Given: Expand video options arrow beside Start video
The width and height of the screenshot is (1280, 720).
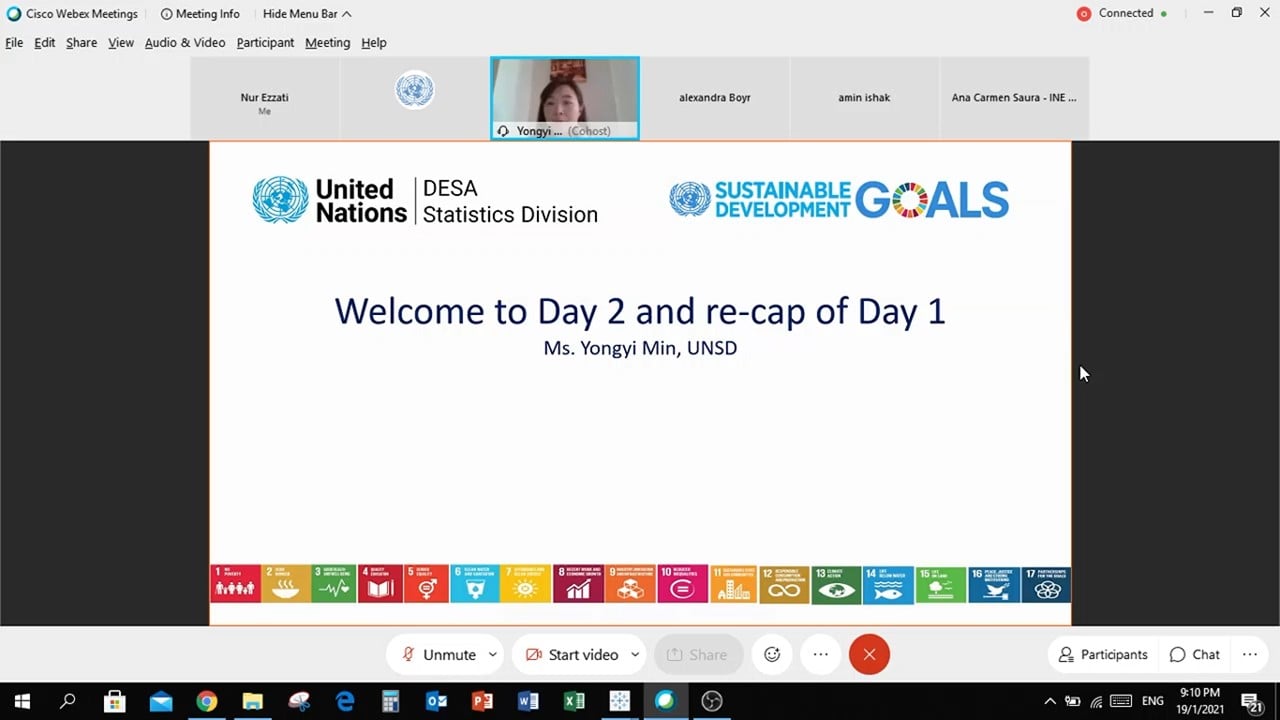Looking at the screenshot, I should pyautogui.click(x=635, y=655).
